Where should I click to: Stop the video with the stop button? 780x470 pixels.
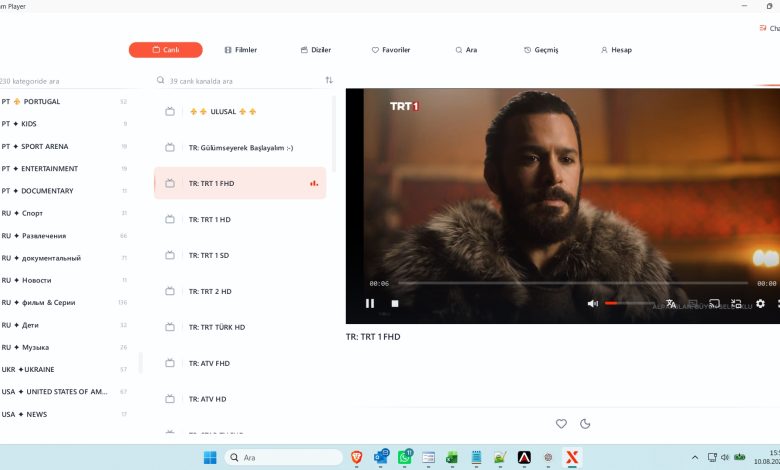click(395, 303)
